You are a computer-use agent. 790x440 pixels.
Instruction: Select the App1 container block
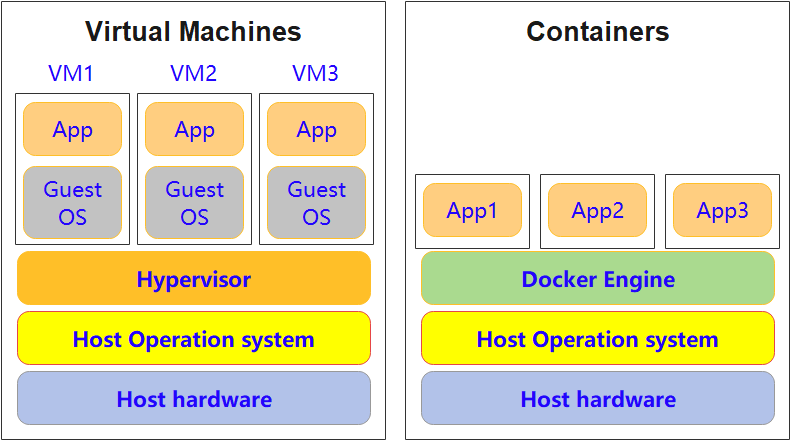(x=473, y=210)
